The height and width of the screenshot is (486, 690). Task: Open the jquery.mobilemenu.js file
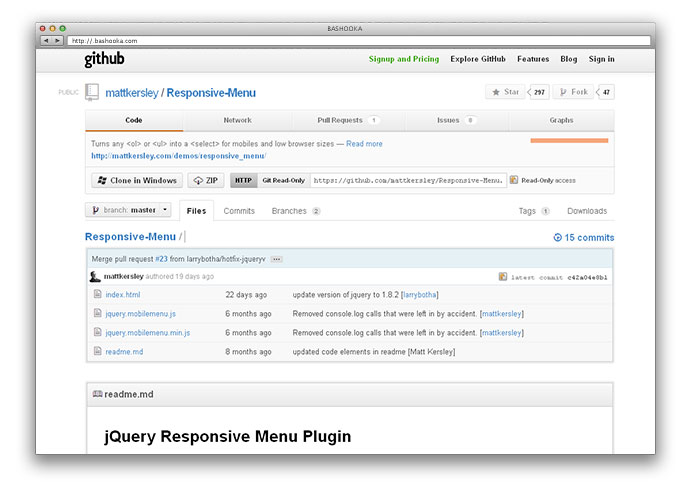(140, 313)
